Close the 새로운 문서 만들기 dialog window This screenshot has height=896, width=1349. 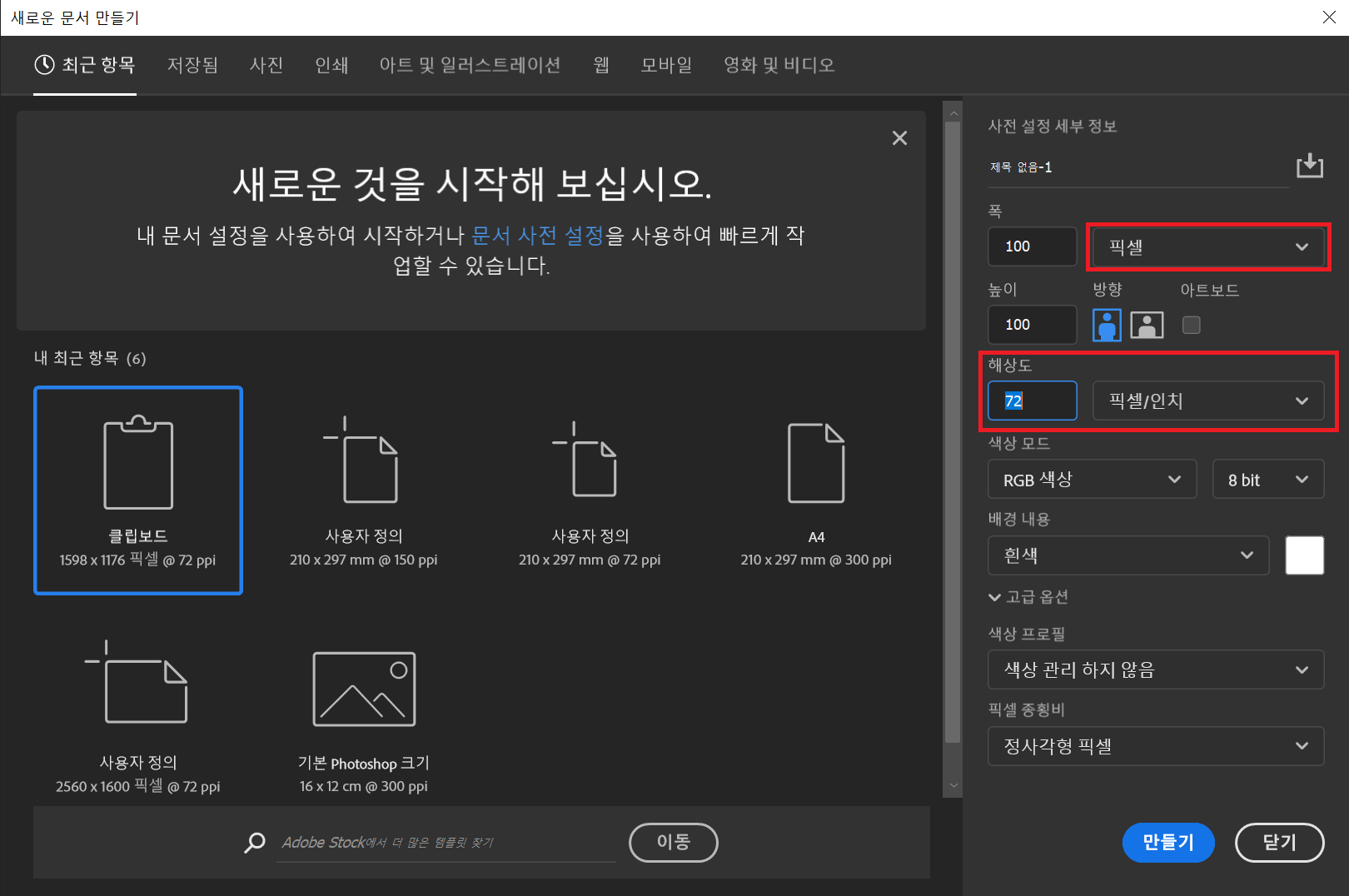click(1330, 17)
